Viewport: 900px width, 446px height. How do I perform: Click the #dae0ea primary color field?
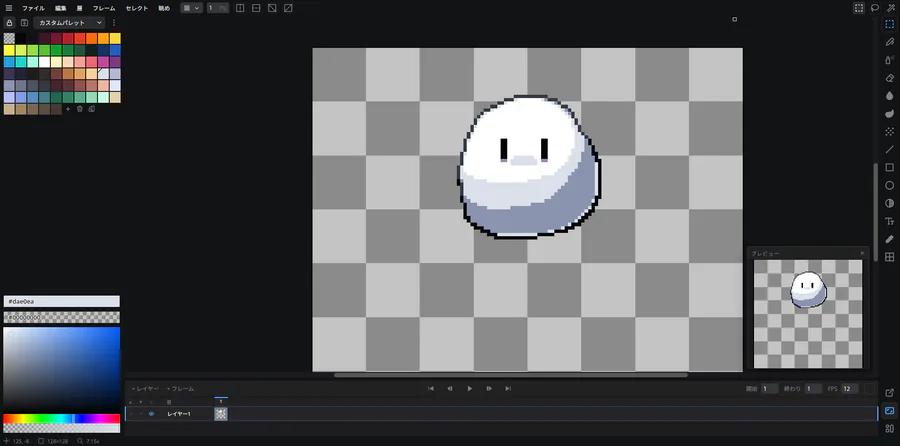click(61, 301)
